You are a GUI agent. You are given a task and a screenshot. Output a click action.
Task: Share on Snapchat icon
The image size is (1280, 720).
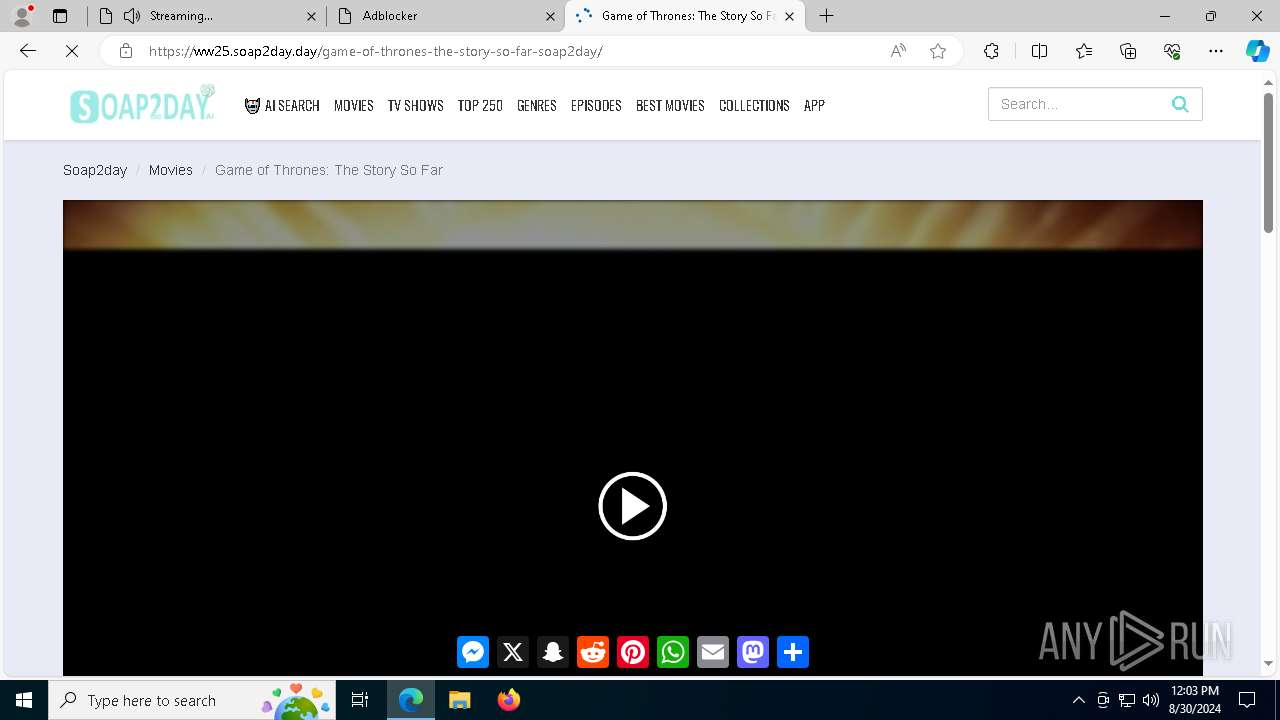click(x=553, y=652)
